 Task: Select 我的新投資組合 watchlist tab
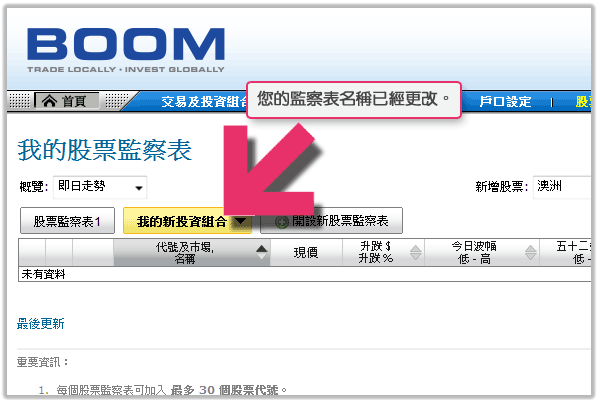pos(180,221)
